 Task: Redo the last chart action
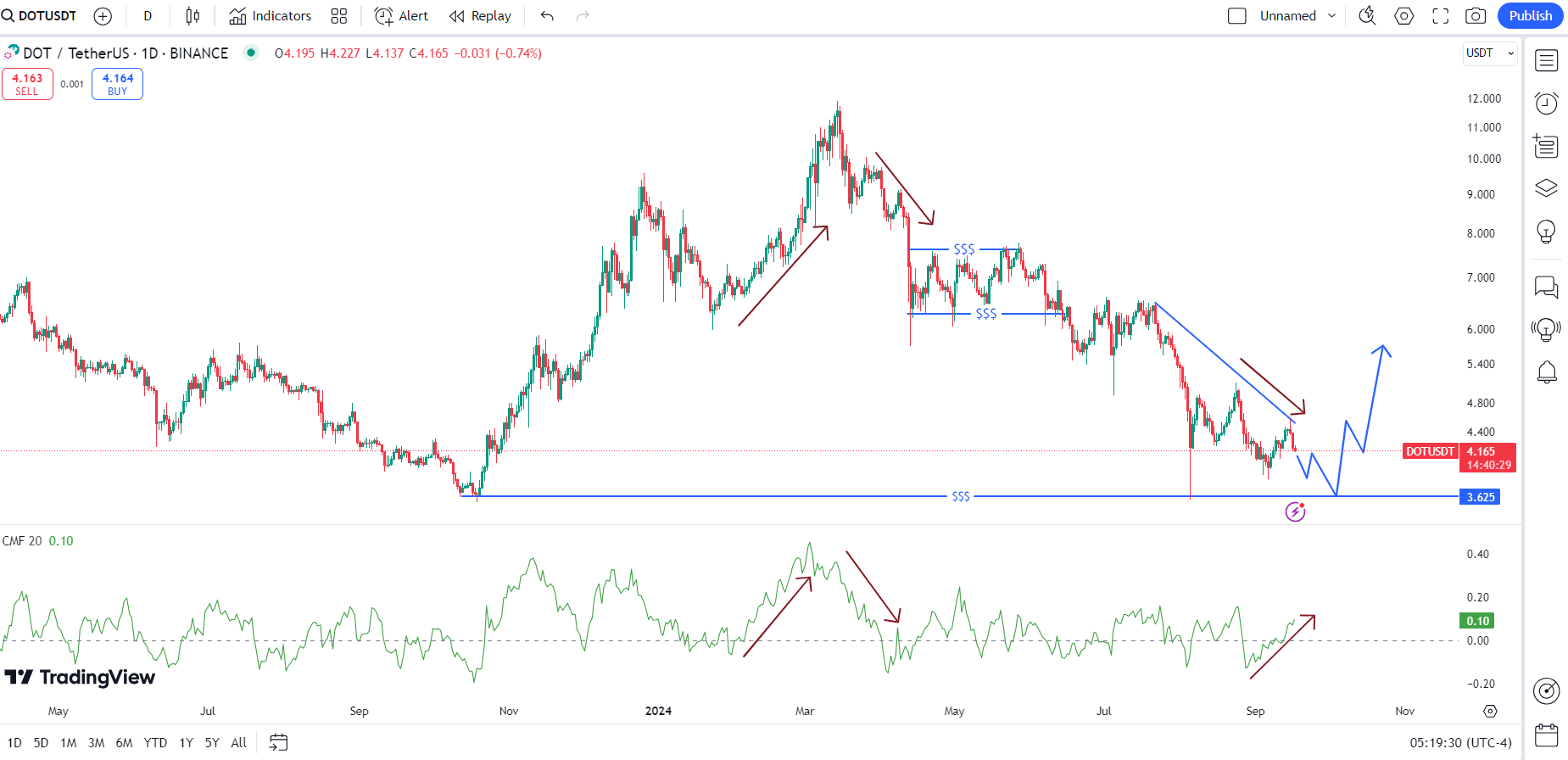click(583, 16)
